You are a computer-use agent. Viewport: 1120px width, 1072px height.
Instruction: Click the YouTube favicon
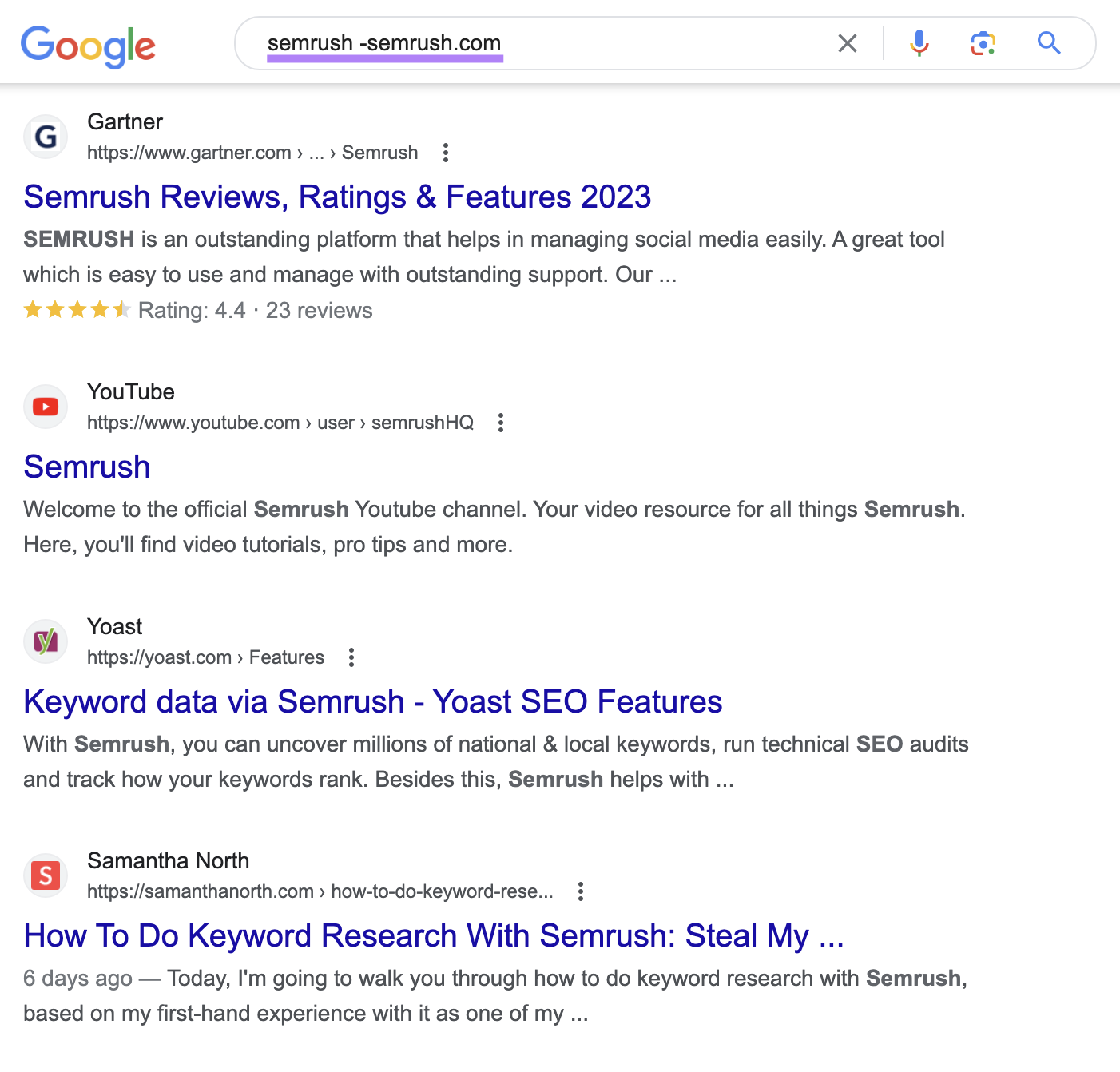tap(46, 407)
